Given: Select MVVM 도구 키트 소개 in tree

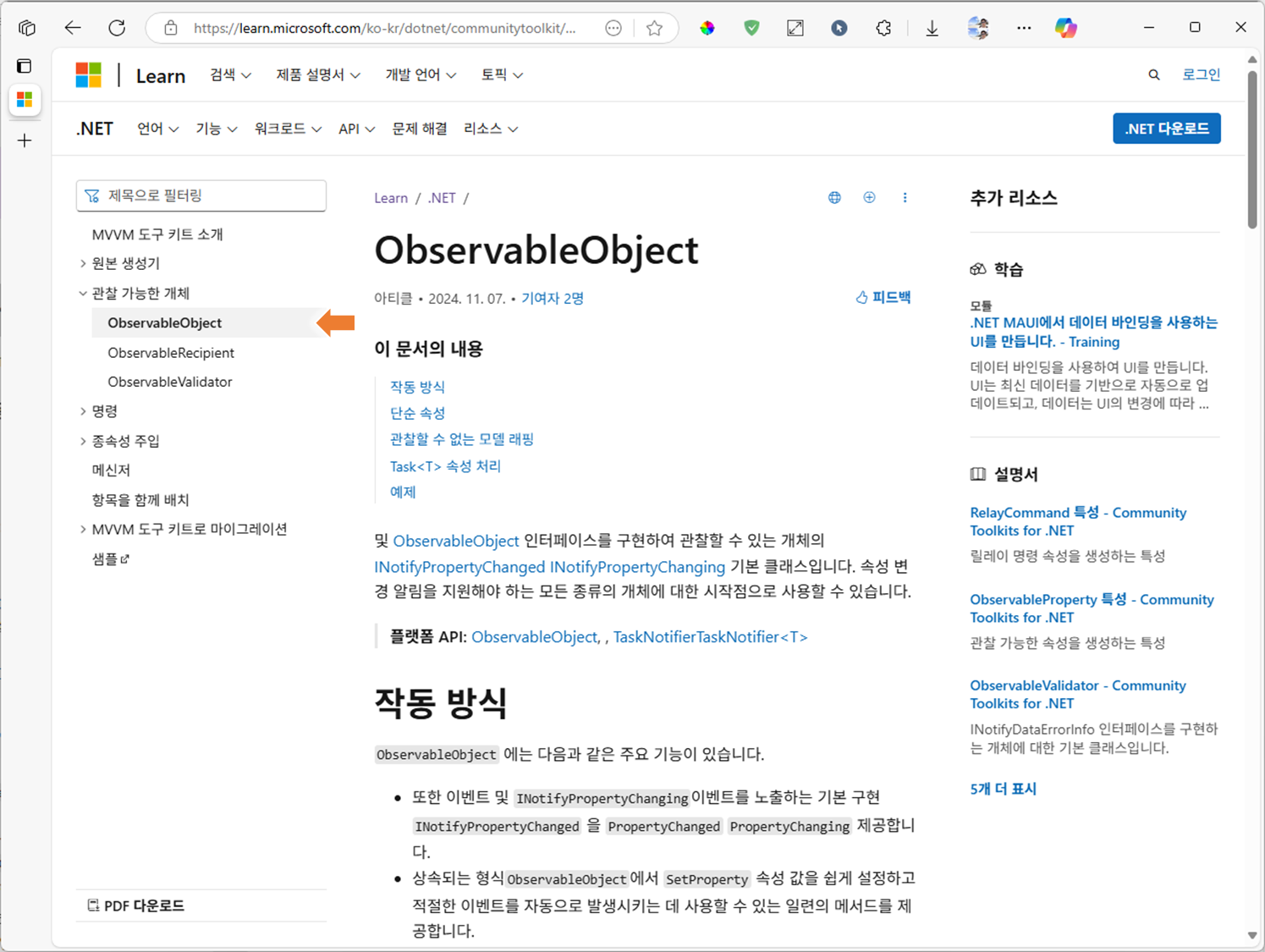Looking at the screenshot, I should tap(157, 234).
